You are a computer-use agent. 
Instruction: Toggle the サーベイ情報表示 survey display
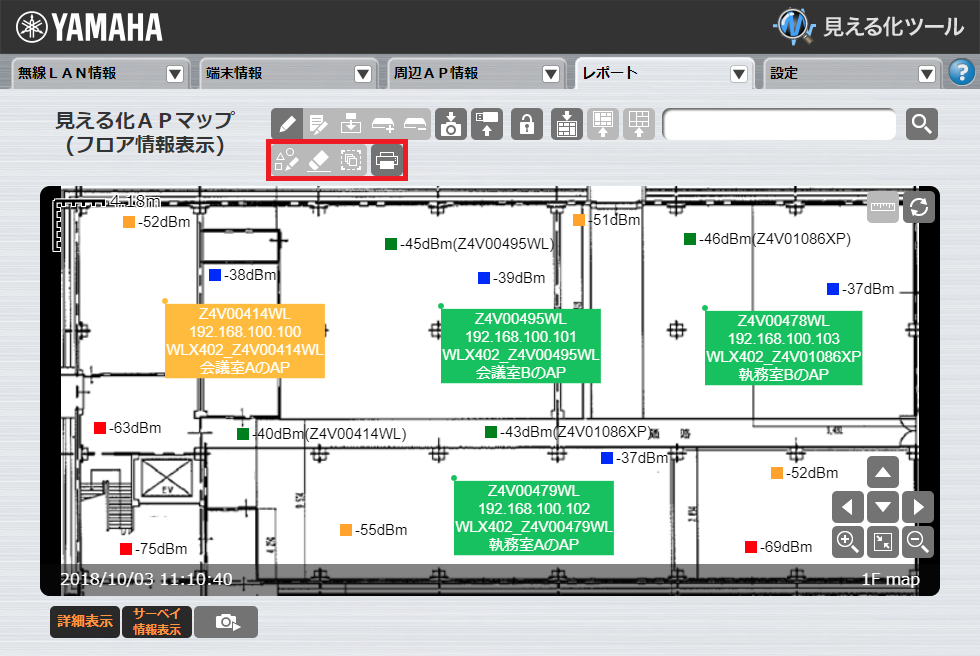tap(157, 622)
